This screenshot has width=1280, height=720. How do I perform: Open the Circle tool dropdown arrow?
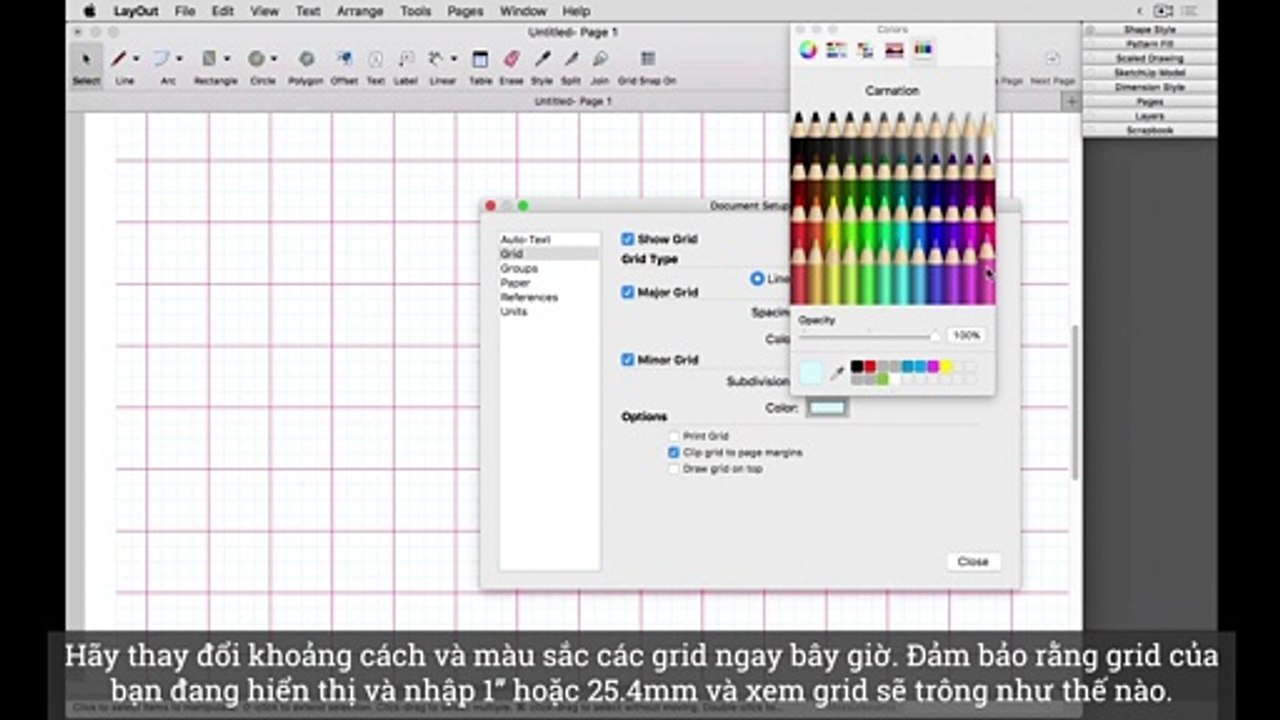pos(273,59)
